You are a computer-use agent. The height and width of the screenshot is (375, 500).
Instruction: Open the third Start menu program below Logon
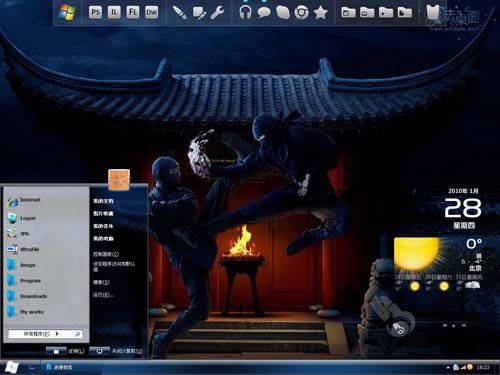coord(18,234)
